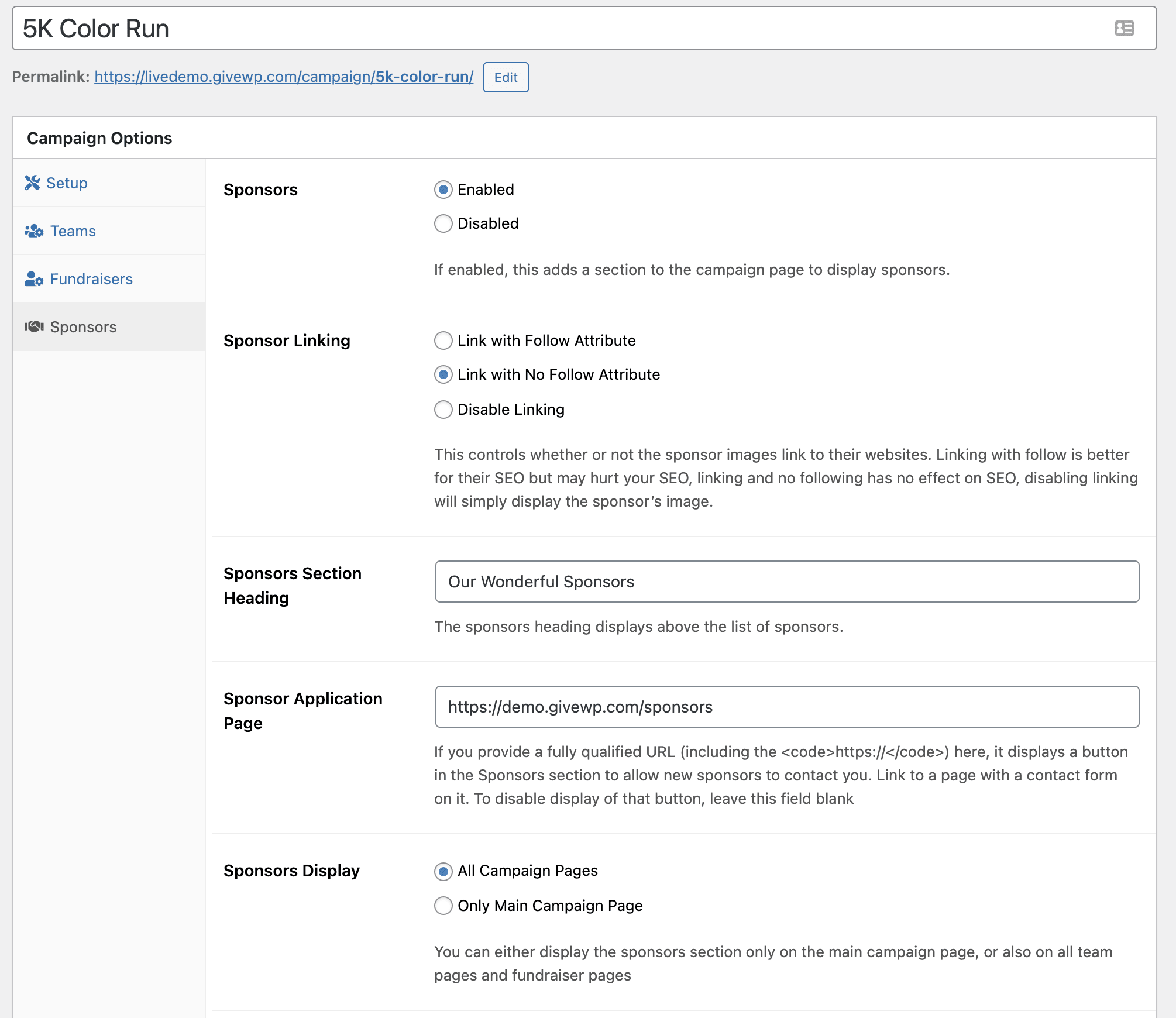Image resolution: width=1176 pixels, height=1018 pixels.
Task: Open the 5k-color-run permalink URL
Action: (284, 77)
